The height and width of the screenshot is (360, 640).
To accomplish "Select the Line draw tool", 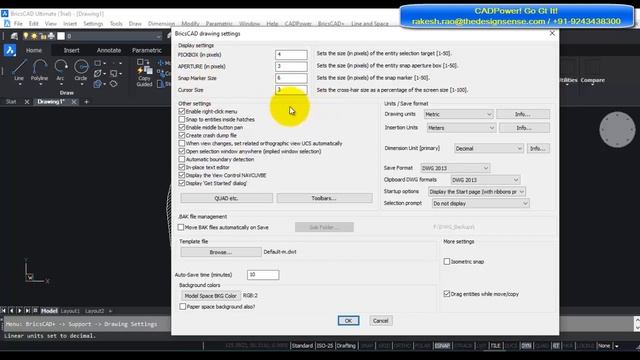I will tap(19, 70).
